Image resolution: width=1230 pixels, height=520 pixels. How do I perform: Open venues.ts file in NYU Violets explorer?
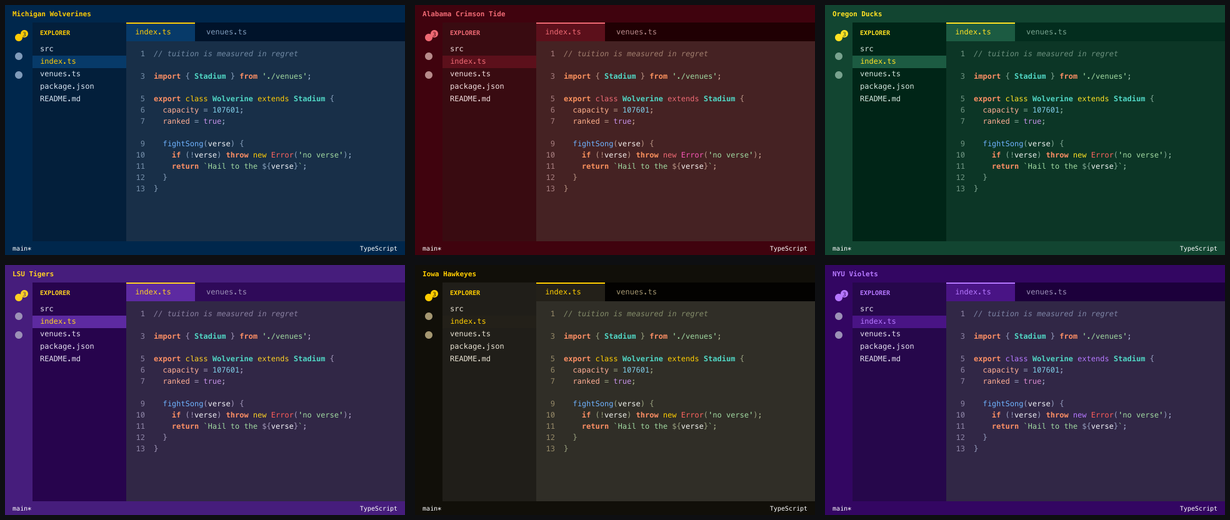pos(899,334)
